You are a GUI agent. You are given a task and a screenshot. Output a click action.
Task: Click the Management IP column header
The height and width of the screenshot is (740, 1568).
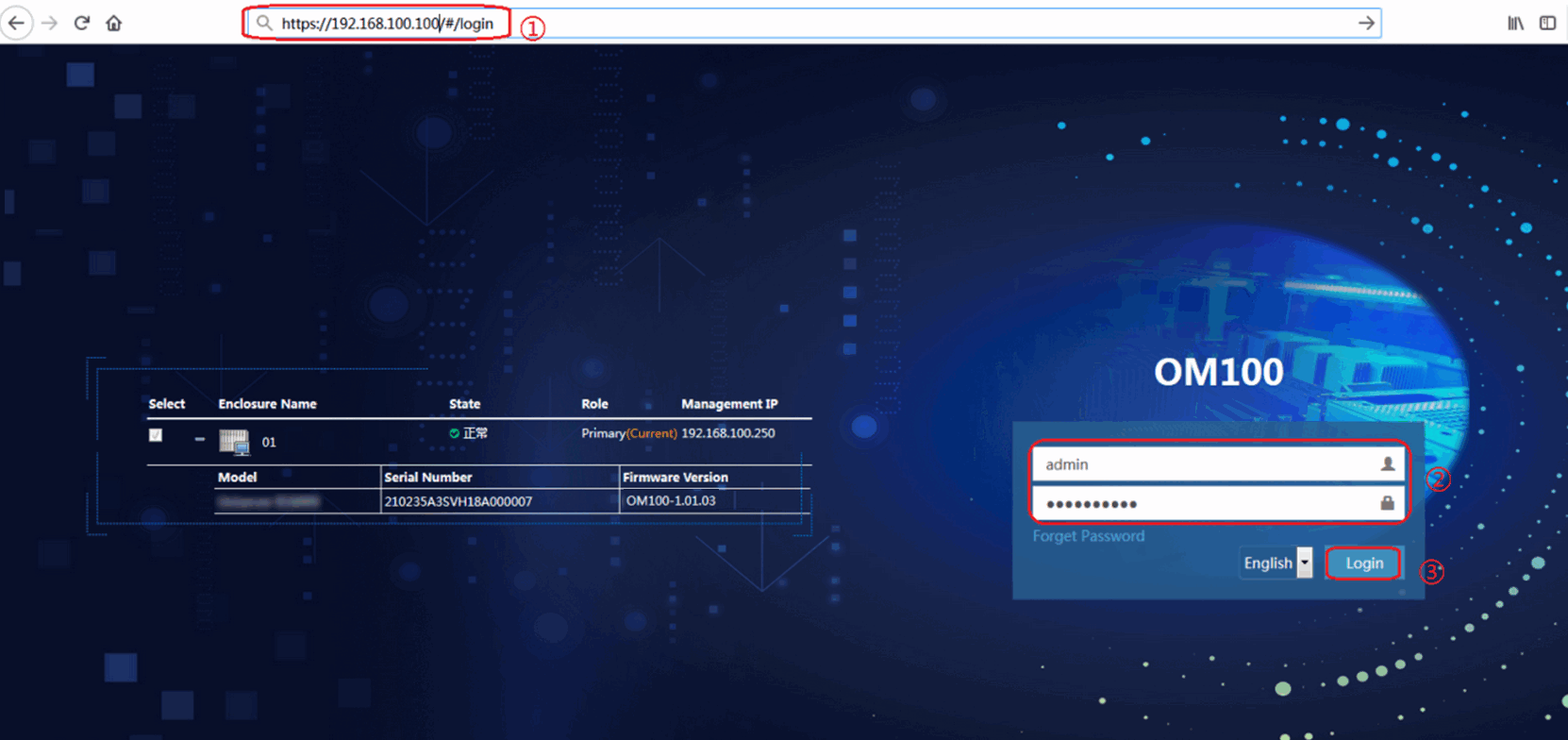click(729, 403)
